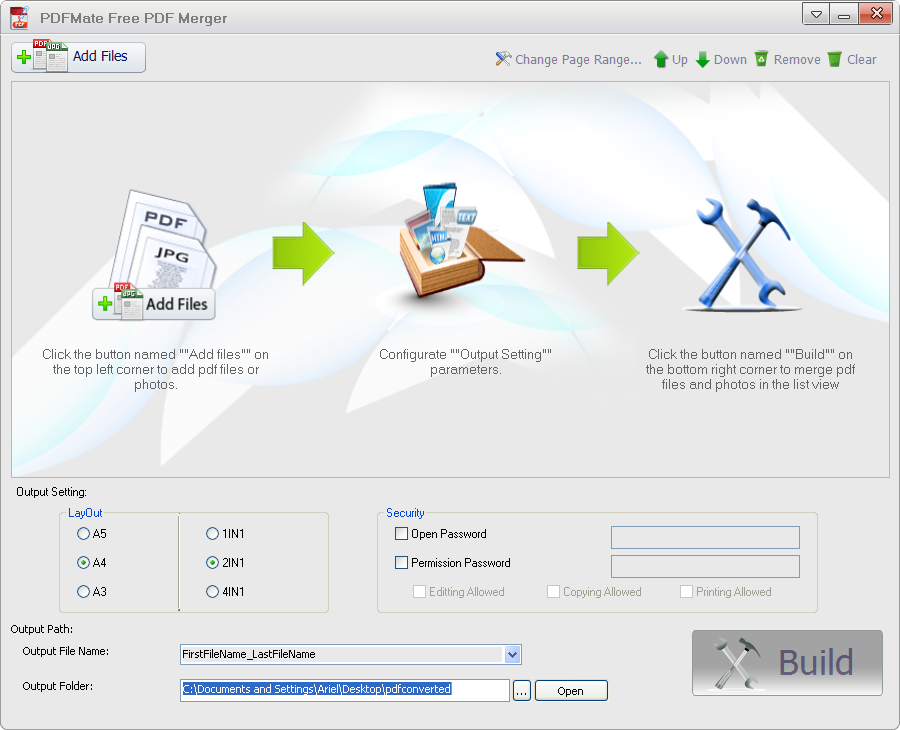Click the browse button for Output Folder

pyautogui.click(x=521, y=690)
